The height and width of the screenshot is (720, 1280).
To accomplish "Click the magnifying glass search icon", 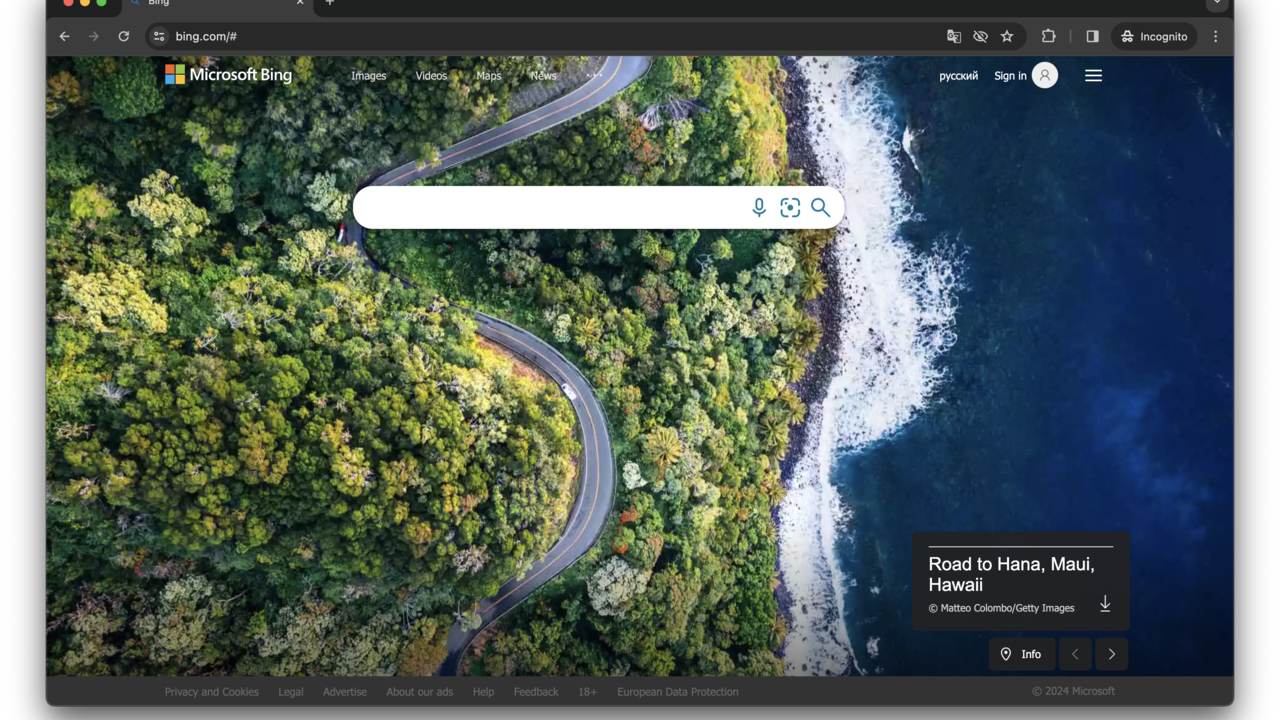I will [821, 207].
